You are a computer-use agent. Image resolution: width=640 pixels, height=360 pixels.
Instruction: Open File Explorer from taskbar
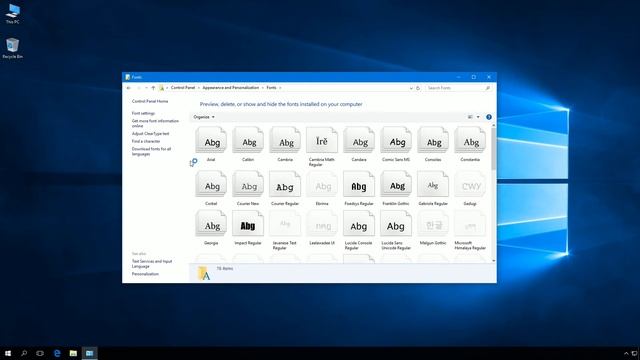pos(73,353)
